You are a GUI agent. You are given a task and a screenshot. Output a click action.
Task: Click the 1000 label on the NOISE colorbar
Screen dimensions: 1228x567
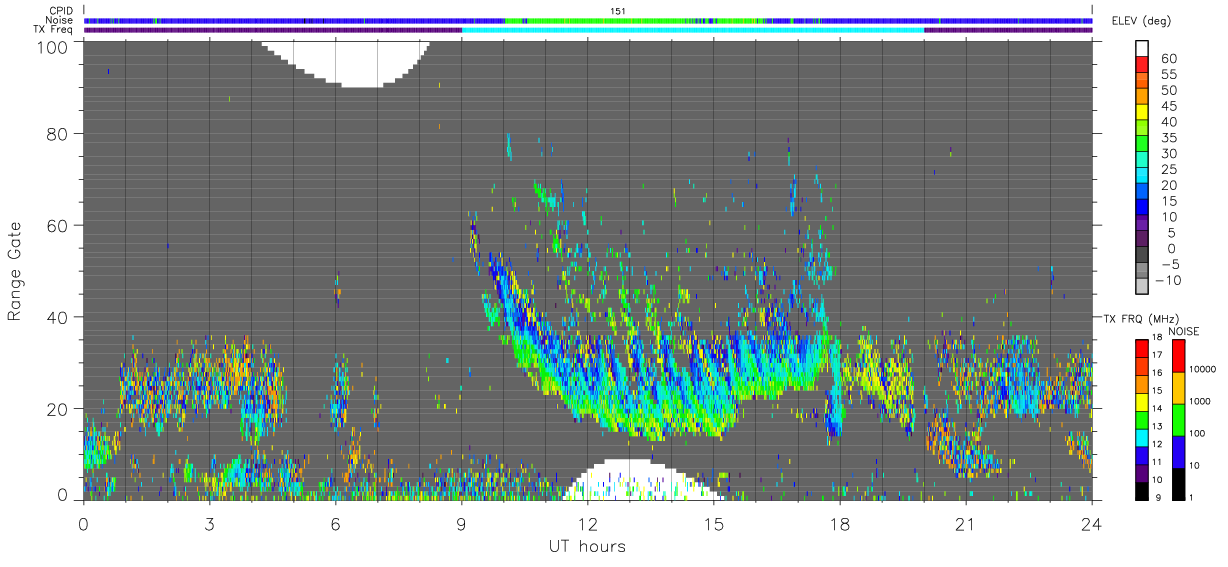pyautogui.click(x=1202, y=402)
